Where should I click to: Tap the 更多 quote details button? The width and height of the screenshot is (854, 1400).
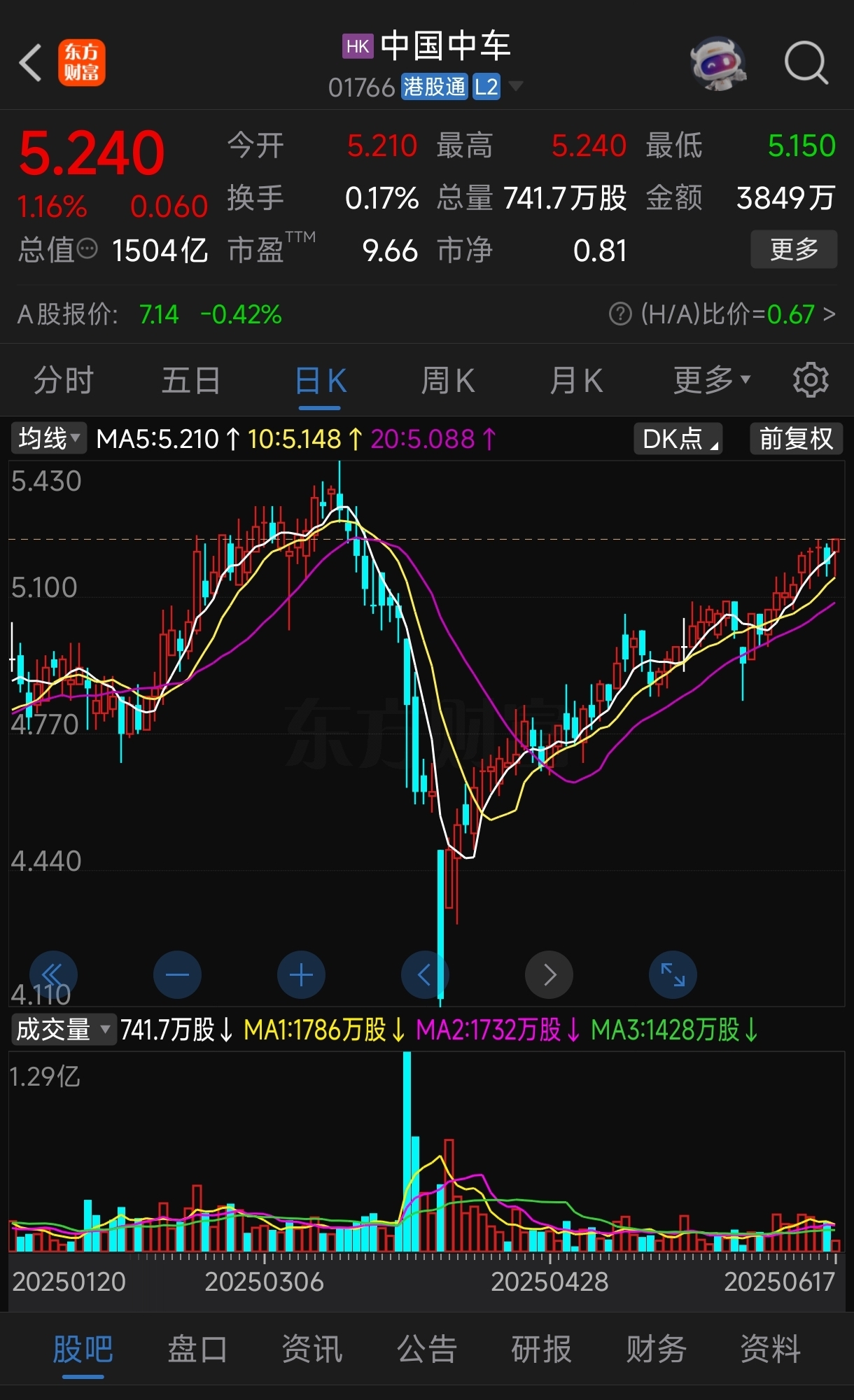pos(794,249)
